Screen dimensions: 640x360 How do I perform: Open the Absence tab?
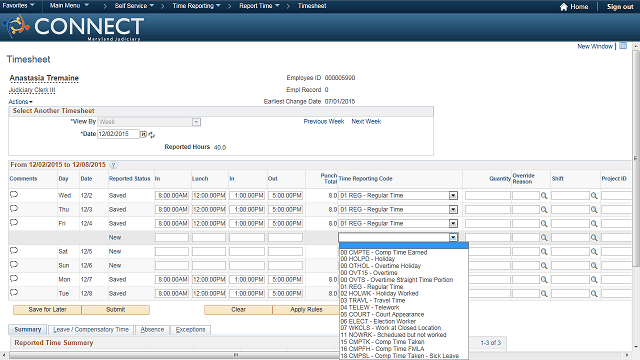coord(152,329)
